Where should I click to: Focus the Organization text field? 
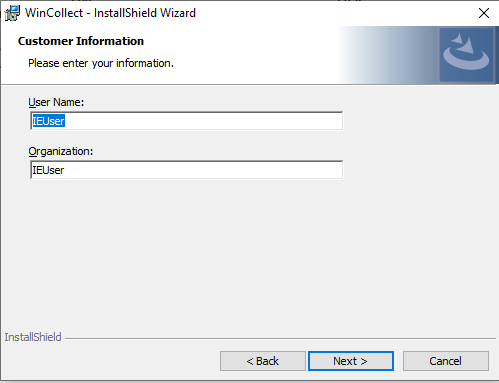[x=186, y=170]
